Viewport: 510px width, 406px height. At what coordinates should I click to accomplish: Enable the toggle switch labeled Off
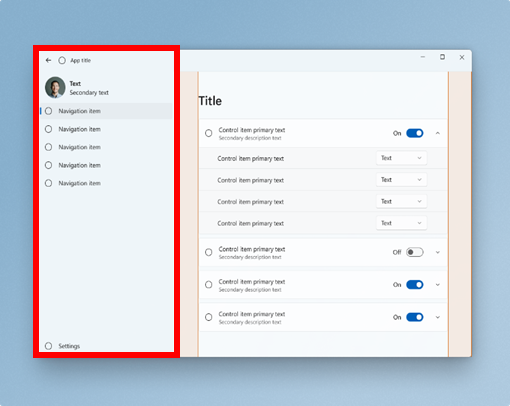click(x=415, y=252)
